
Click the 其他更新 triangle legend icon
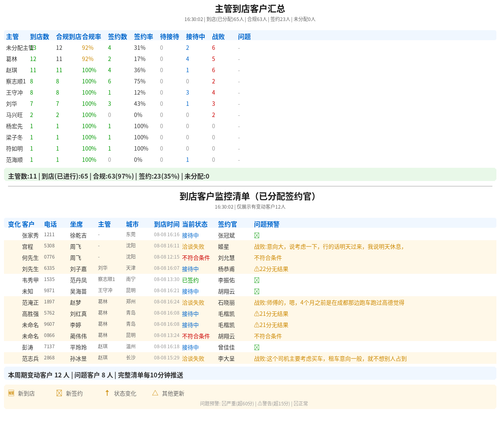(x=155, y=393)
